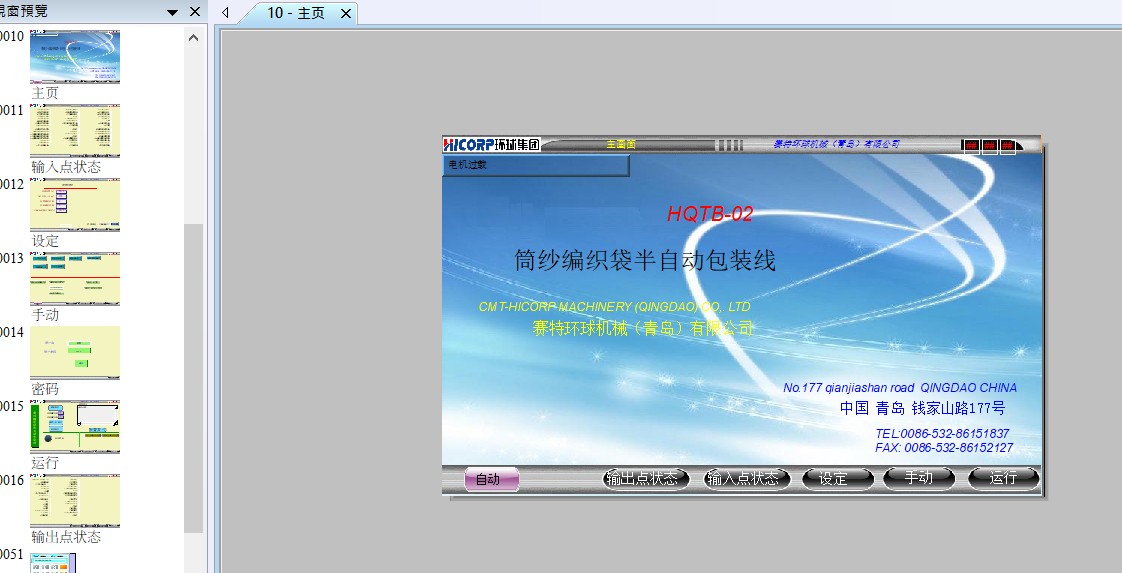Select the 手动 button in the HMI footer

coord(920,479)
